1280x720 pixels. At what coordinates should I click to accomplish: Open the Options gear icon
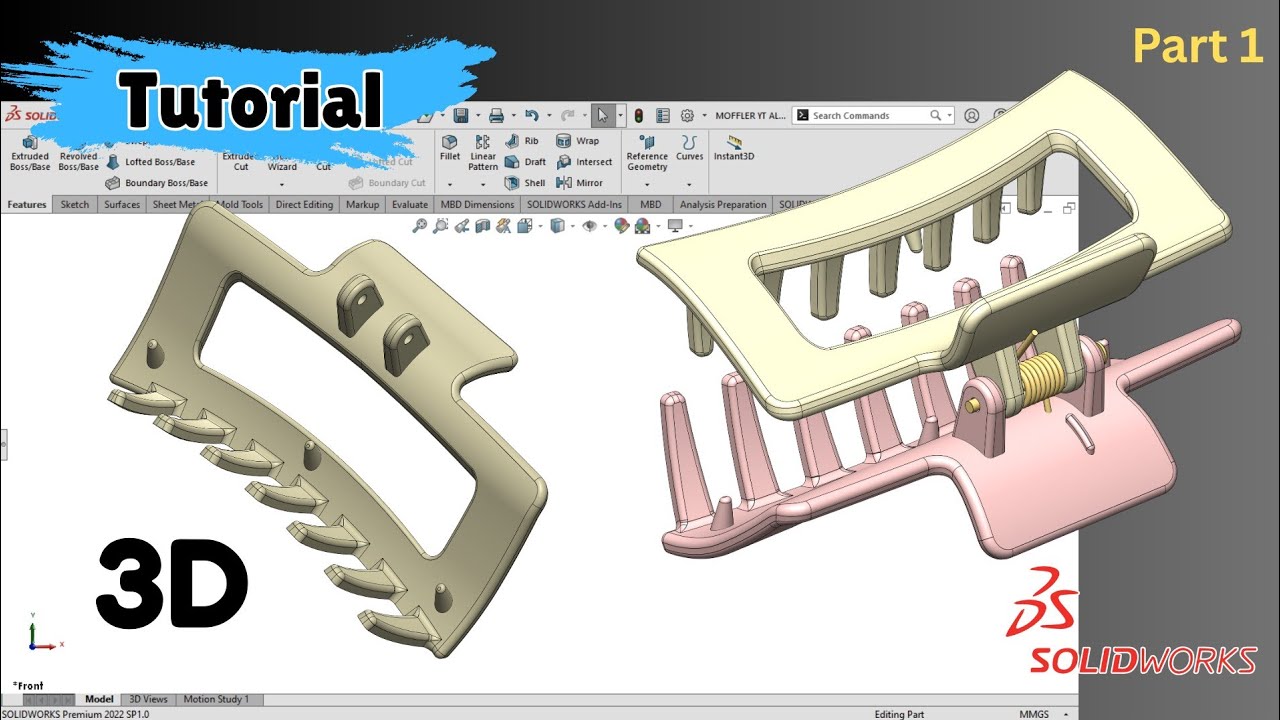tap(687, 116)
